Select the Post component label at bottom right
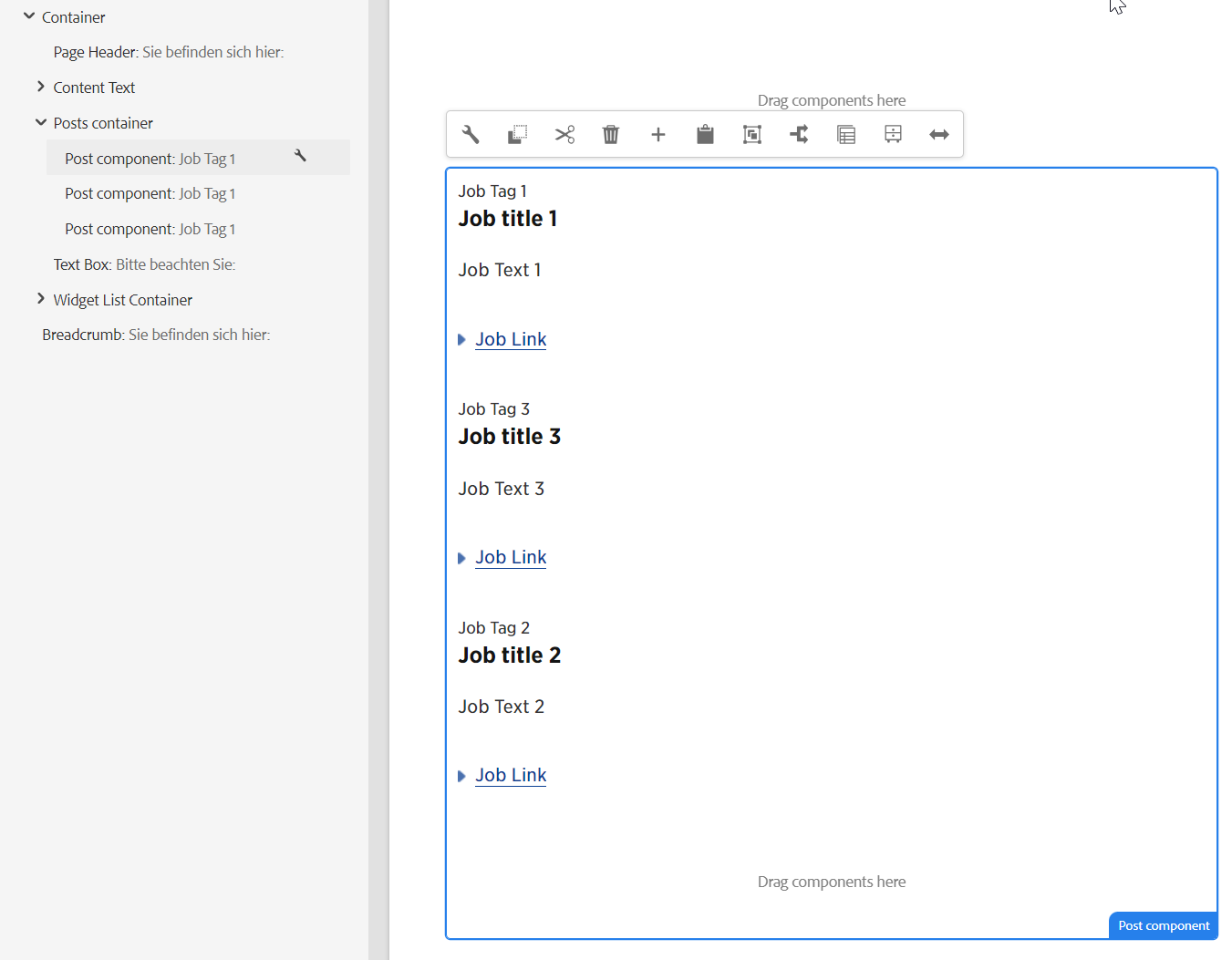1232x960 pixels. [1163, 925]
